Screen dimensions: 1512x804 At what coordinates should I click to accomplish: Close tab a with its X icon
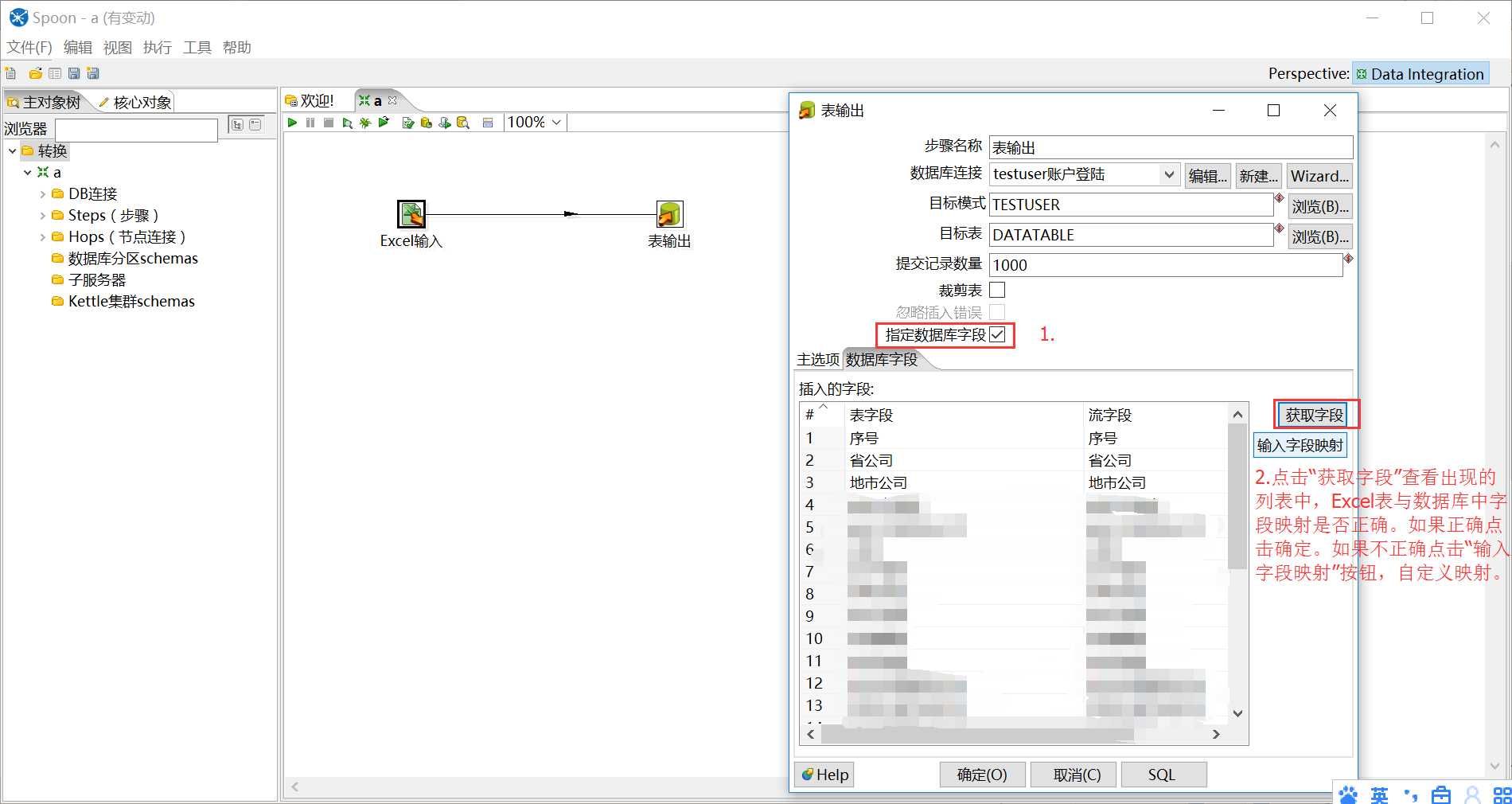pos(392,100)
